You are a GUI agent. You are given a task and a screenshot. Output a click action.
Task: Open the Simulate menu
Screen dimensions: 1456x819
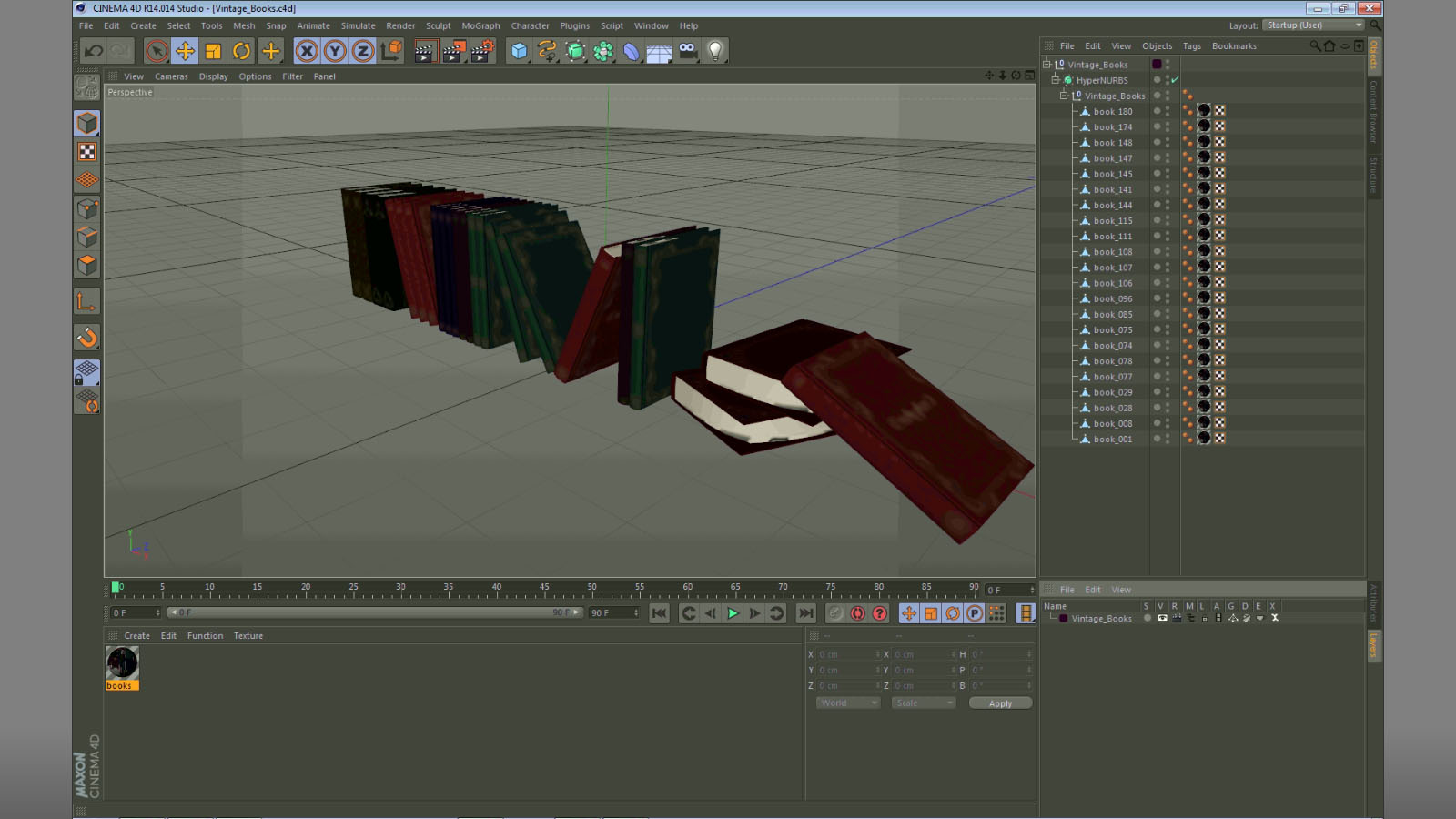click(358, 25)
